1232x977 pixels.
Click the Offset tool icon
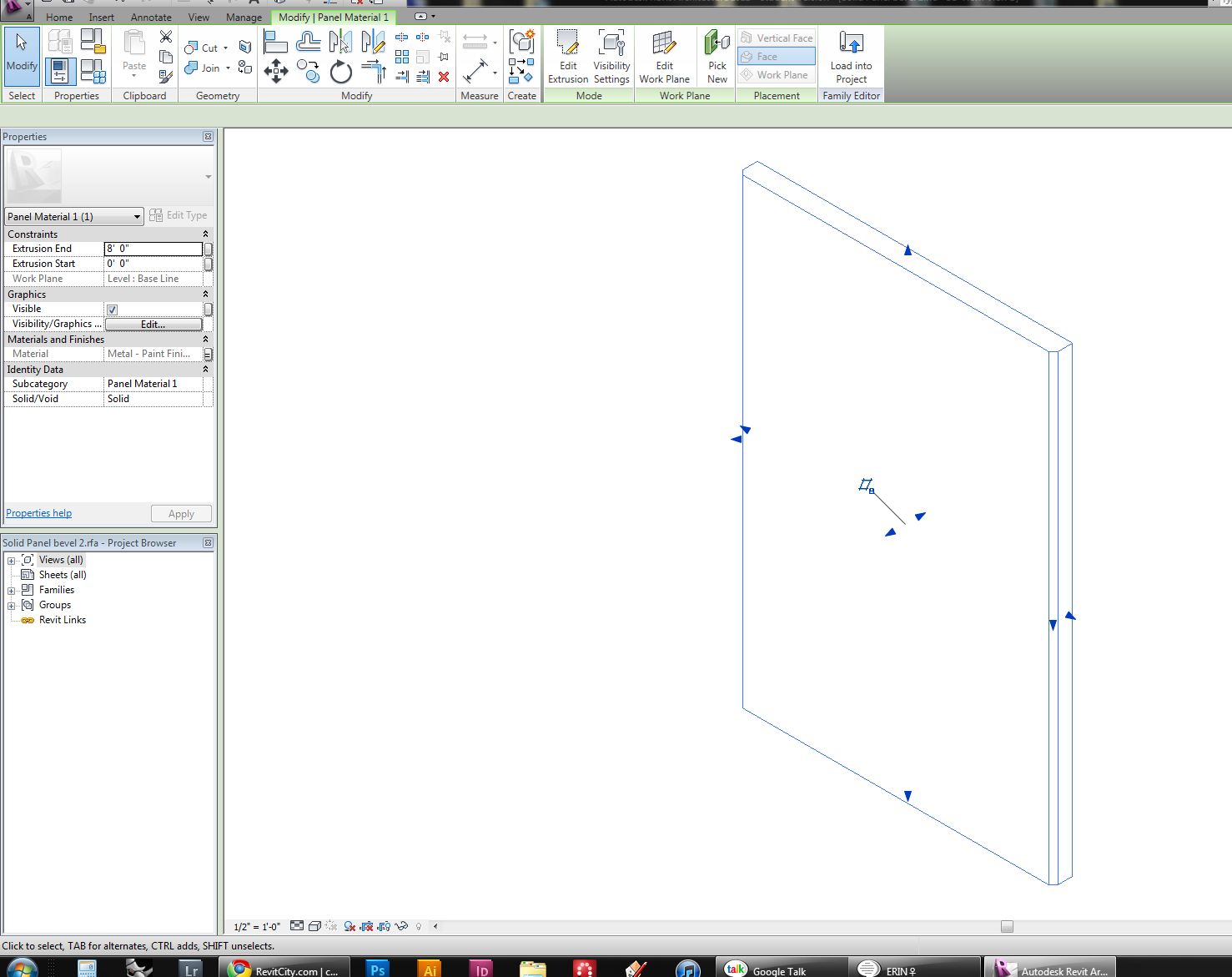click(x=308, y=41)
